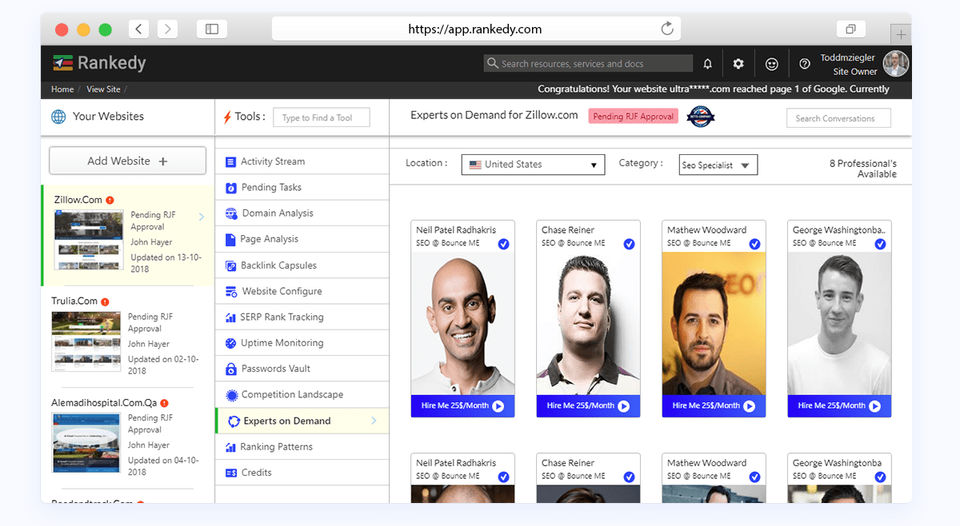Click Mathew Woodward photo in top row
This screenshot has width=960, height=526.
pos(713,323)
